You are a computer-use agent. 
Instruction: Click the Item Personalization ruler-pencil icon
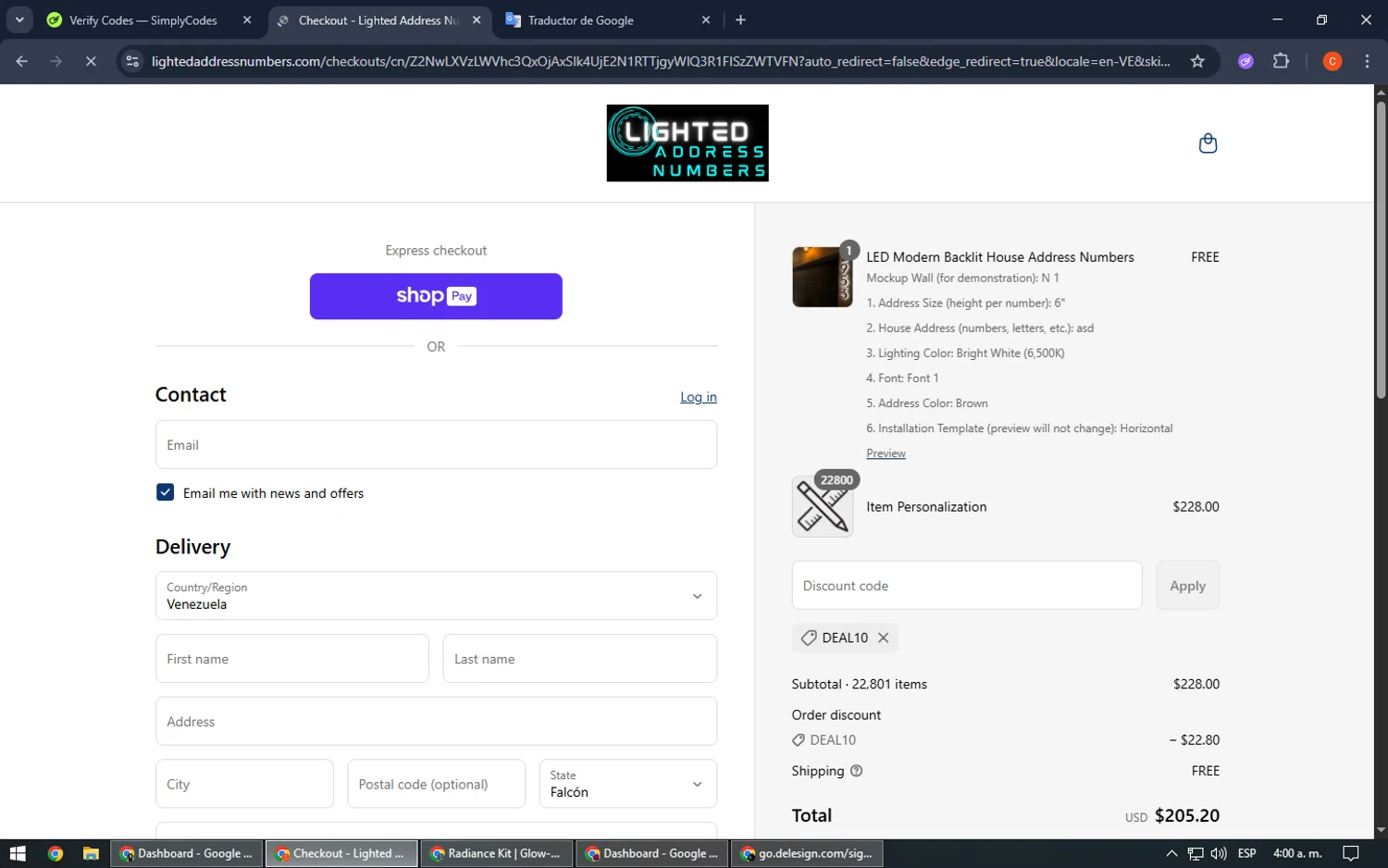click(823, 507)
